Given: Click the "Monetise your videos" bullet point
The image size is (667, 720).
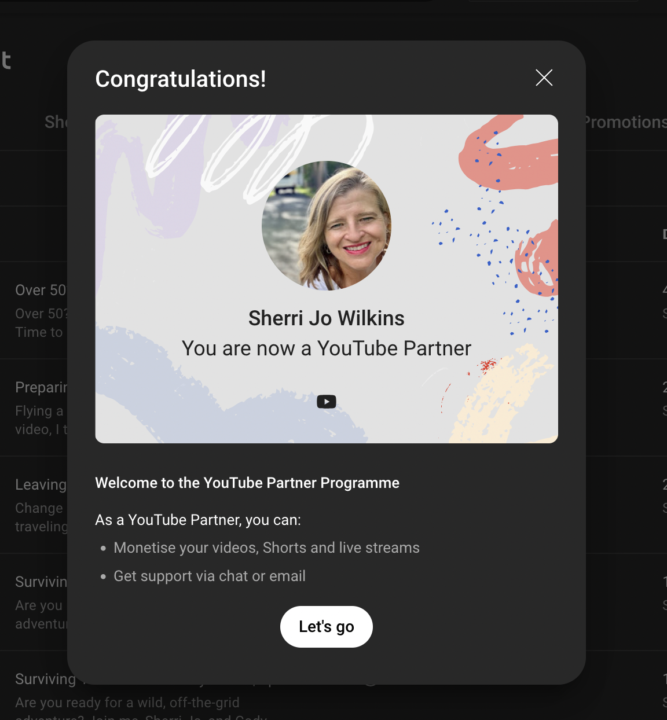Looking at the screenshot, I should point(266,548).
